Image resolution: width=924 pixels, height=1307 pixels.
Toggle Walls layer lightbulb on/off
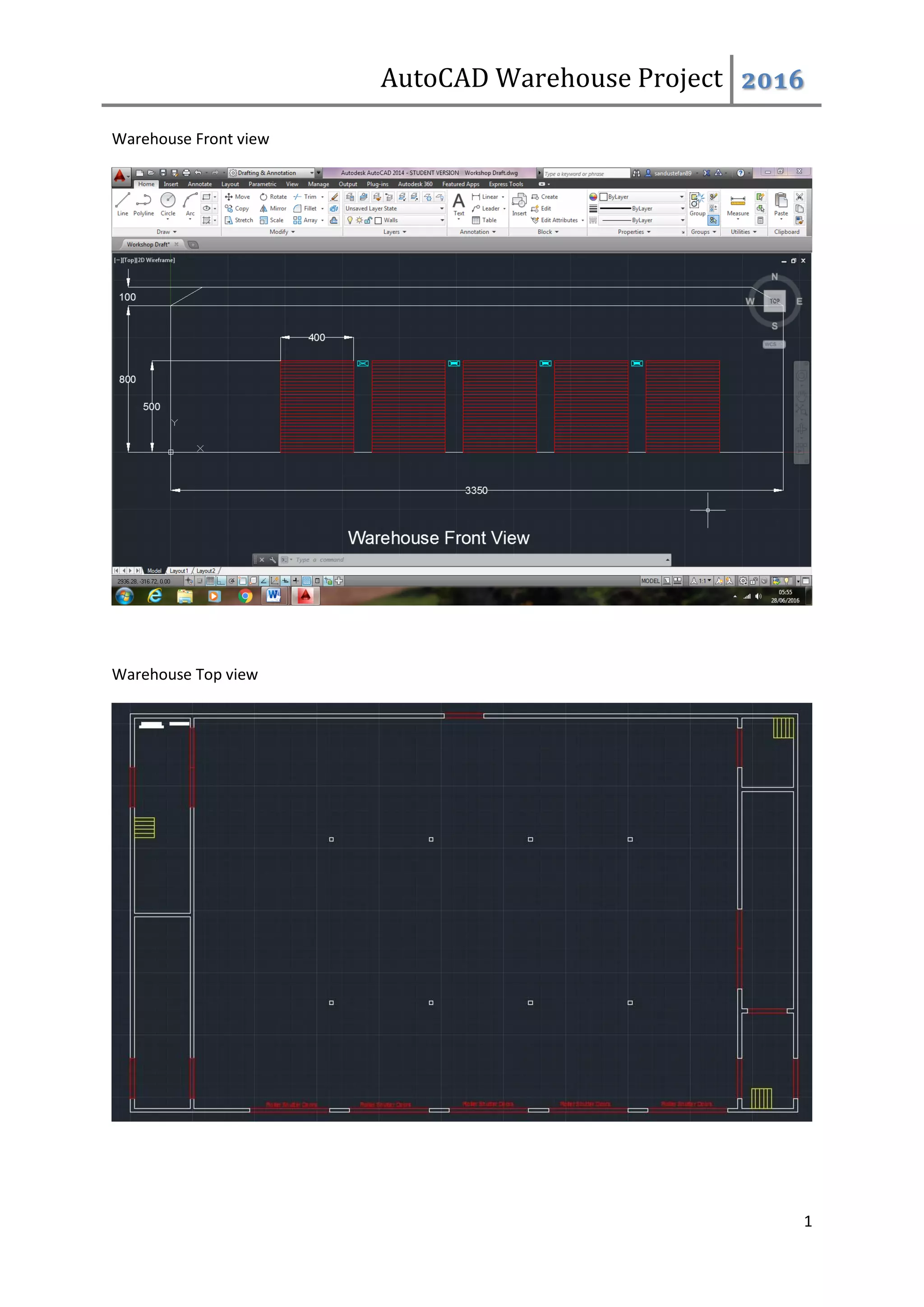tap(350, 220)
